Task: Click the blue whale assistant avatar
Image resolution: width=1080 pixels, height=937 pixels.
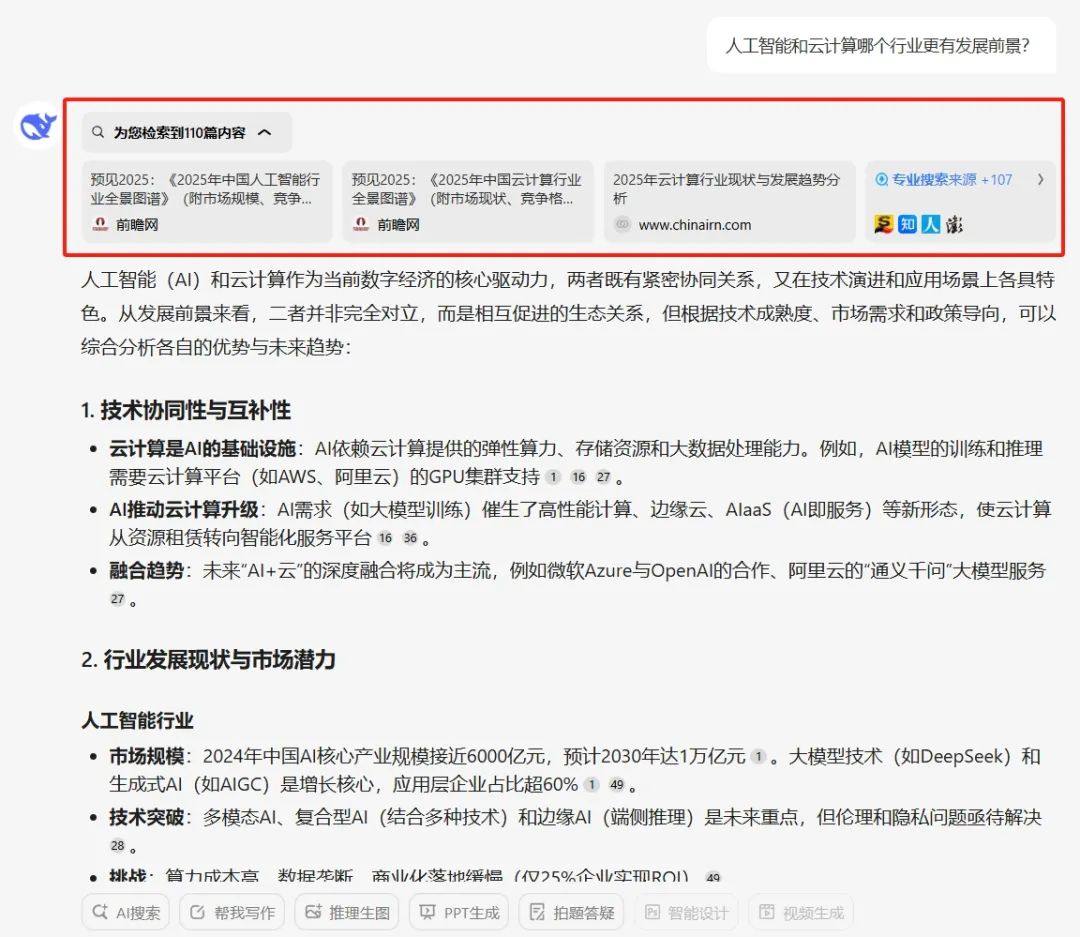Action: coord(37,125)
